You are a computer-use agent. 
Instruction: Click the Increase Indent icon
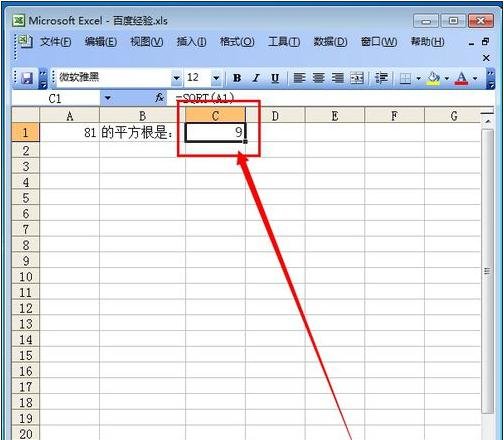(381, 78)
